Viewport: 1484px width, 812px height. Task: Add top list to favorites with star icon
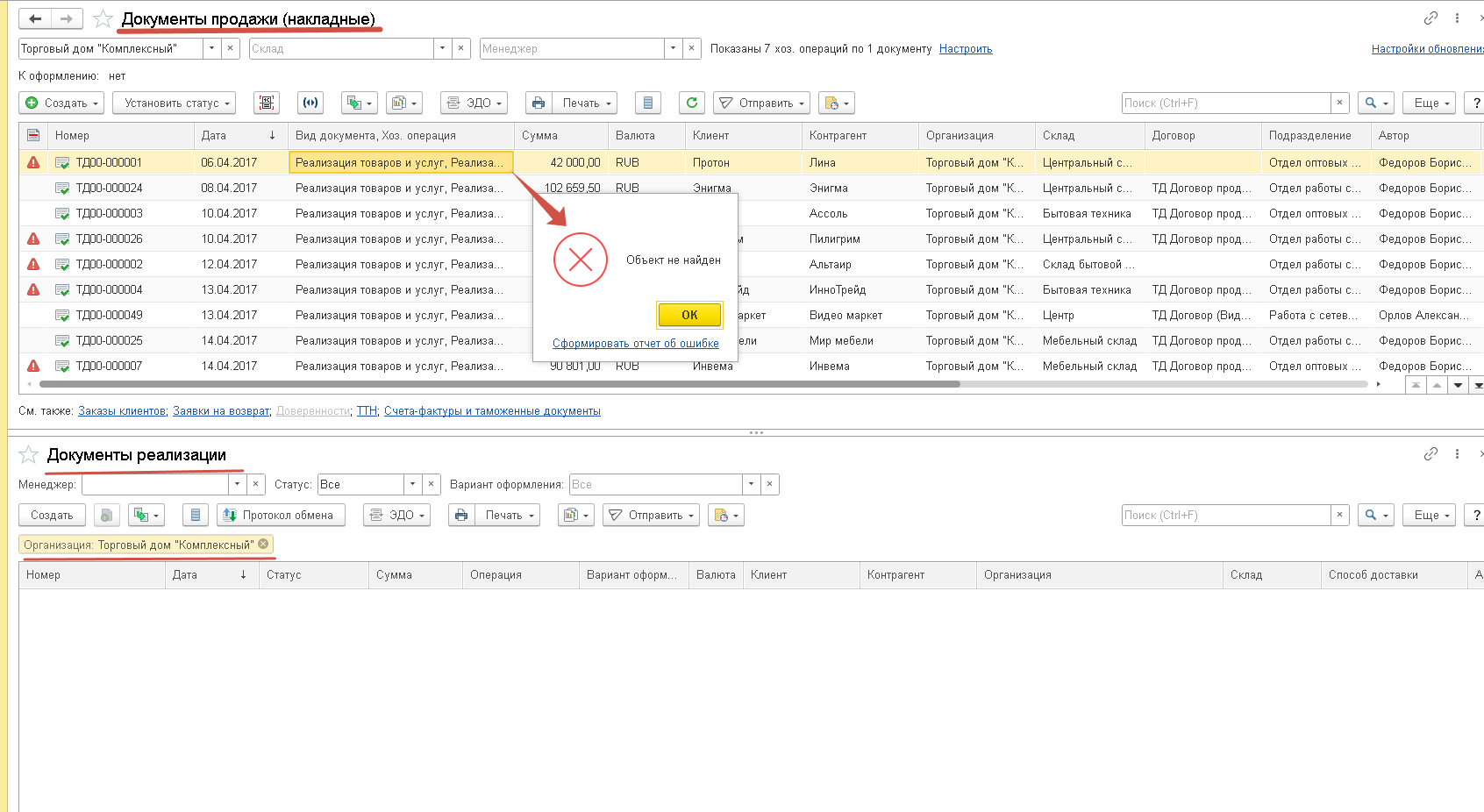coord(103,18)
